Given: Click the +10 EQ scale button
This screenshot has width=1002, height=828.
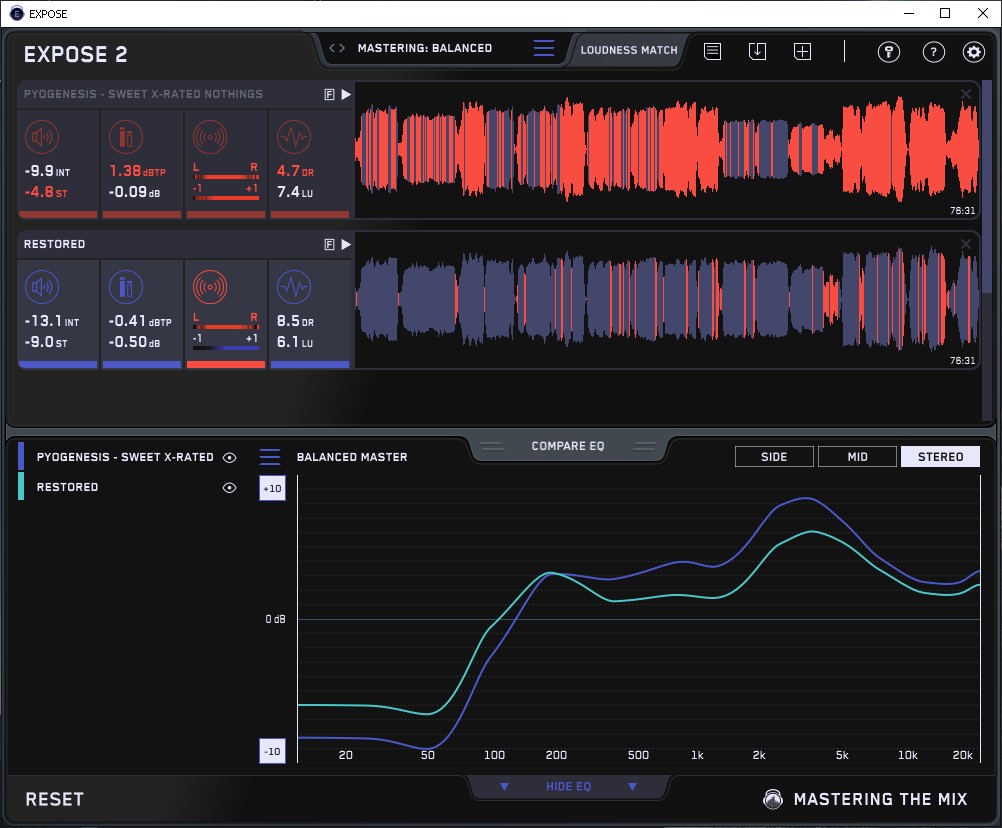Looking at the screenshot, I should (272, 488).
